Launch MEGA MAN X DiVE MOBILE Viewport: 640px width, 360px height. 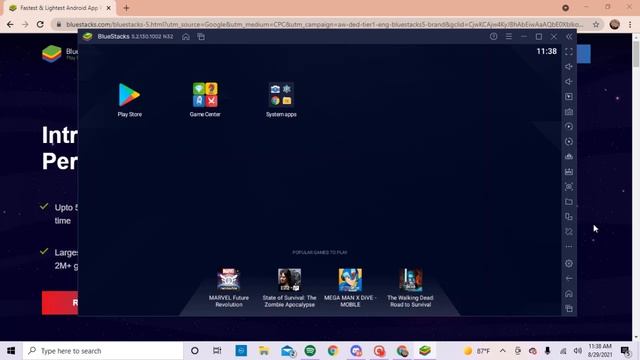(350, 288)
